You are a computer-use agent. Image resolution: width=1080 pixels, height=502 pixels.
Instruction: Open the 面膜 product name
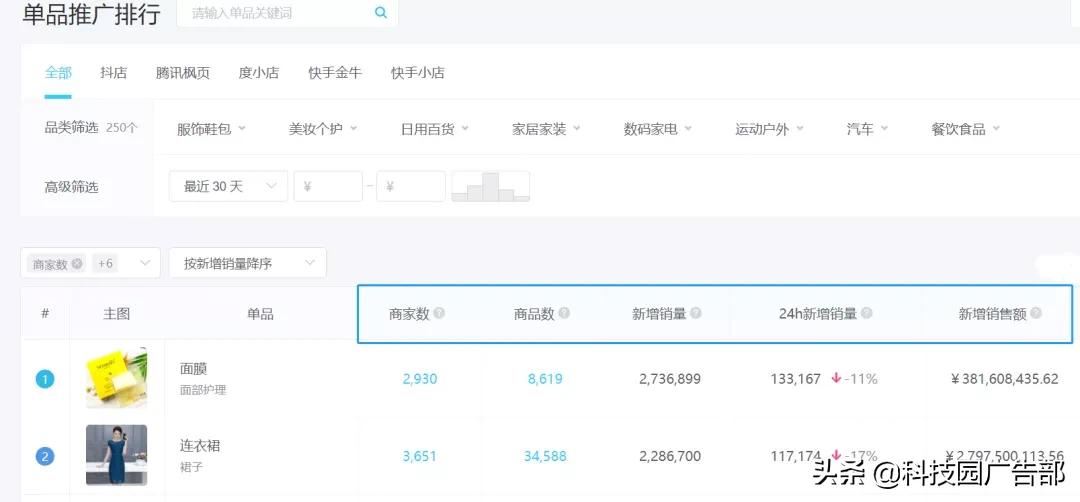[194, 369]
